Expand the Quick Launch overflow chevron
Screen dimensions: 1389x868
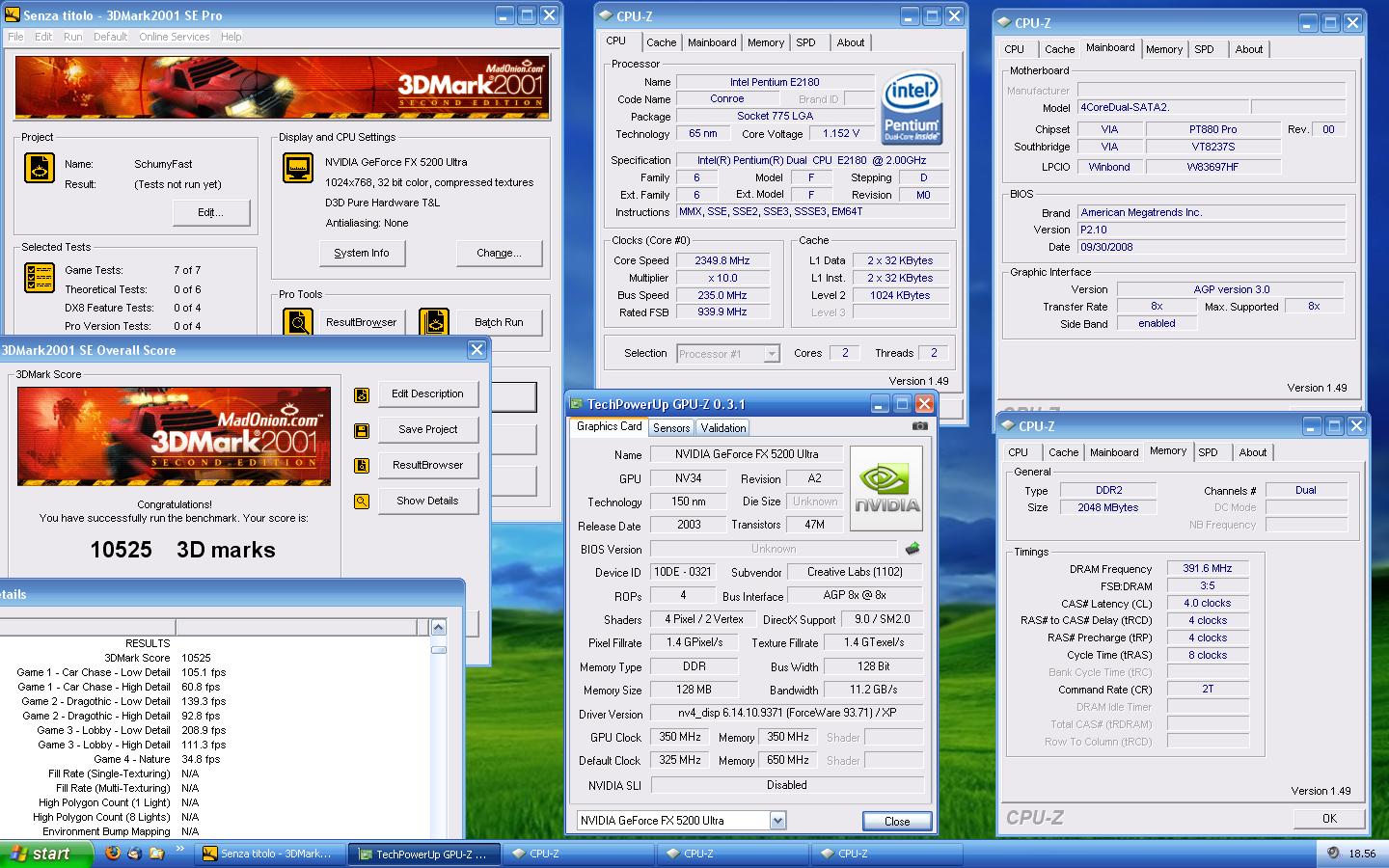pos(179,849)
